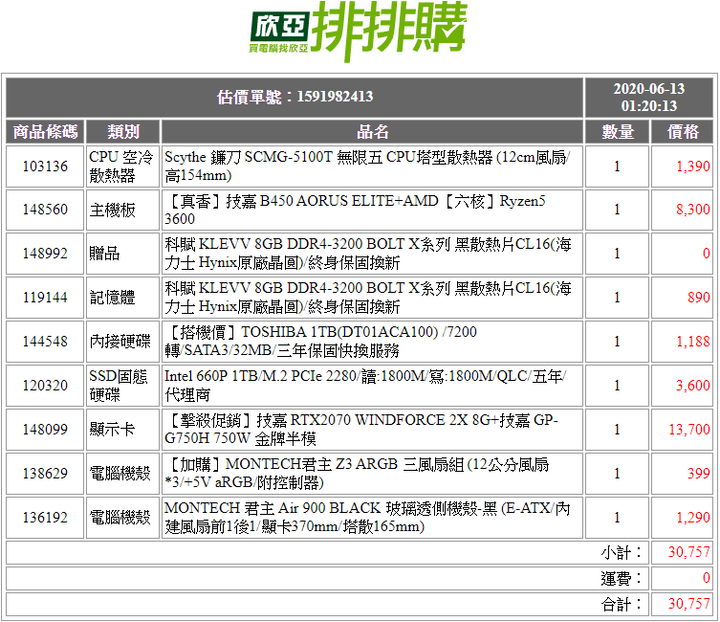Click quantity 1 in the Scythe row
Screen dimensions: 720x622
click(x=617, y=166)
